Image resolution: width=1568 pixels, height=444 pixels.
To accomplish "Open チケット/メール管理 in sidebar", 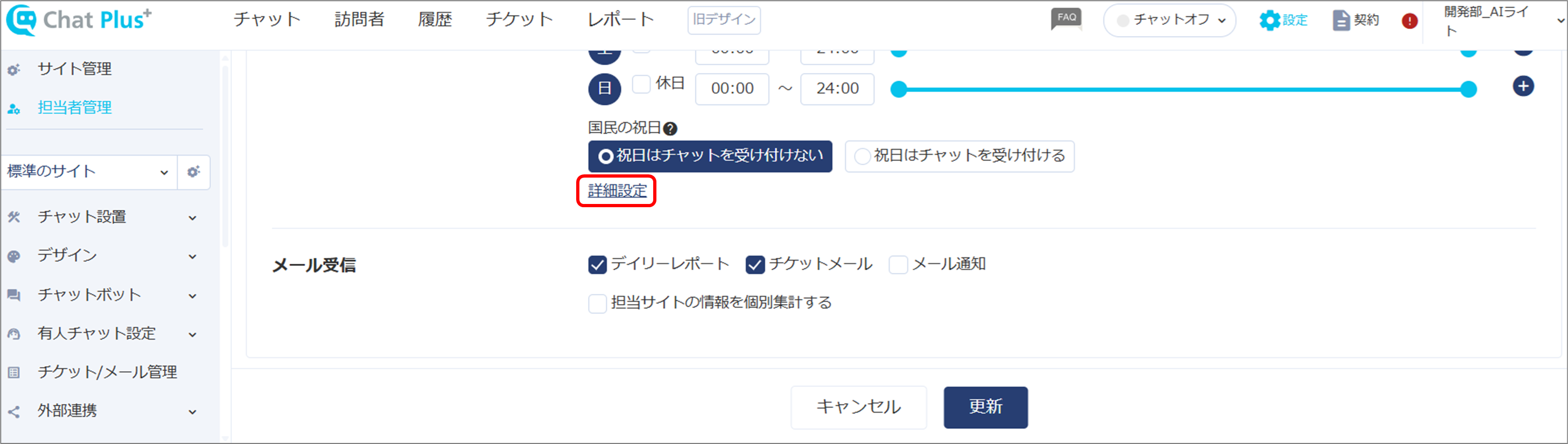I will 107,372.
